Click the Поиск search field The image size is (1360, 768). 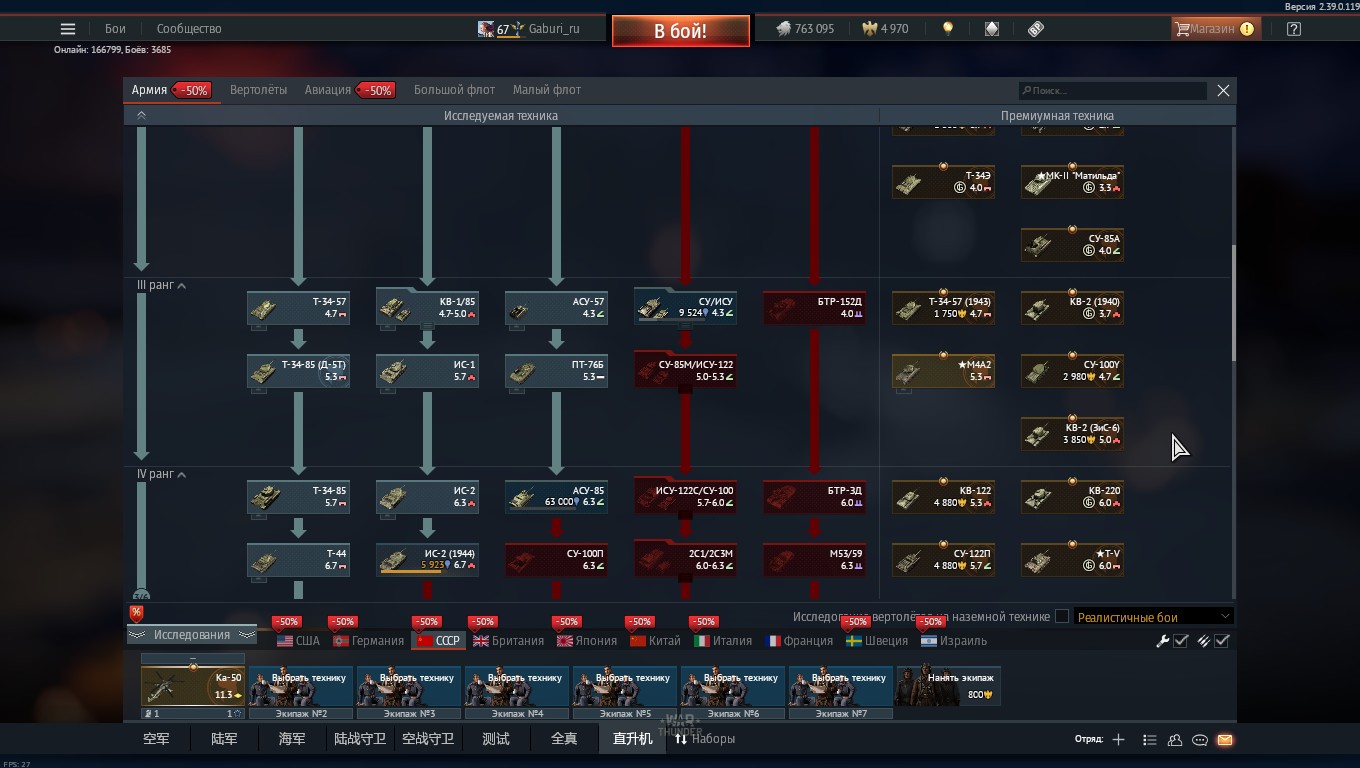click(x=1113, y=90)
